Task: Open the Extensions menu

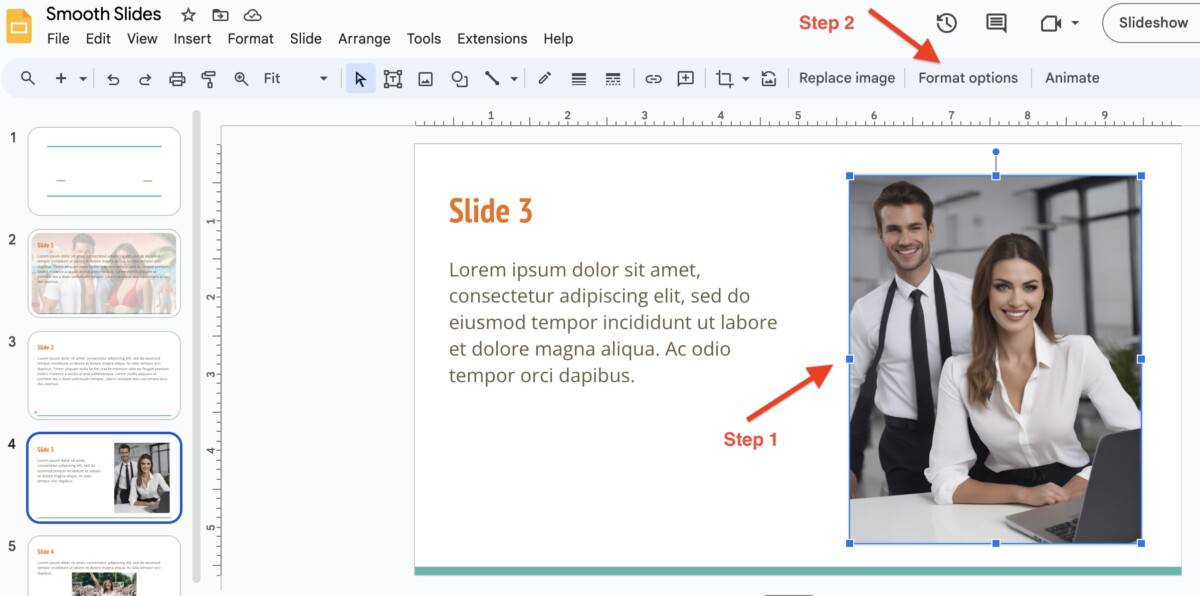Action: pos(492,38)
